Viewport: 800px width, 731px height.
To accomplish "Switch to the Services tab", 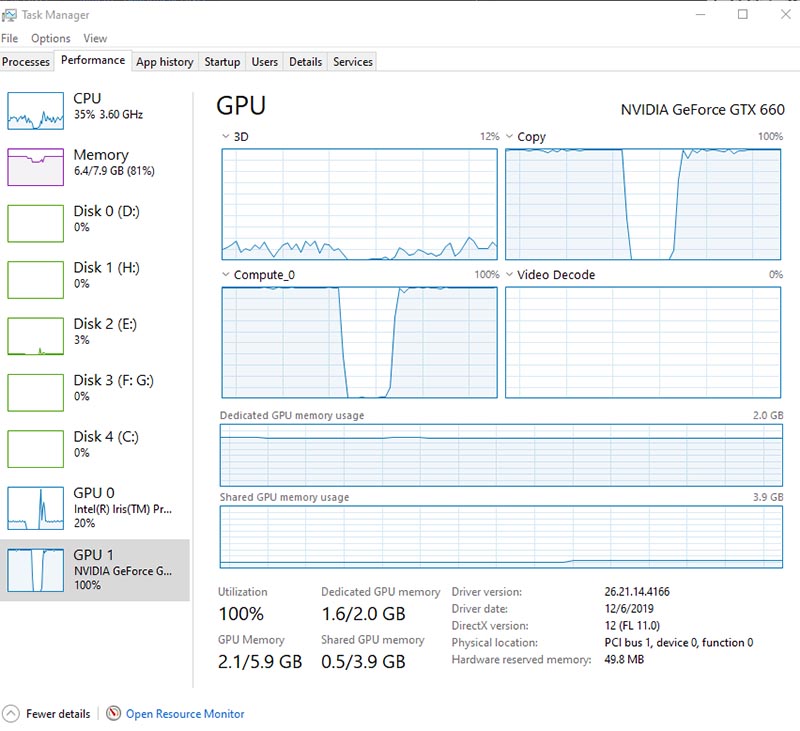I will coord(353,62).
